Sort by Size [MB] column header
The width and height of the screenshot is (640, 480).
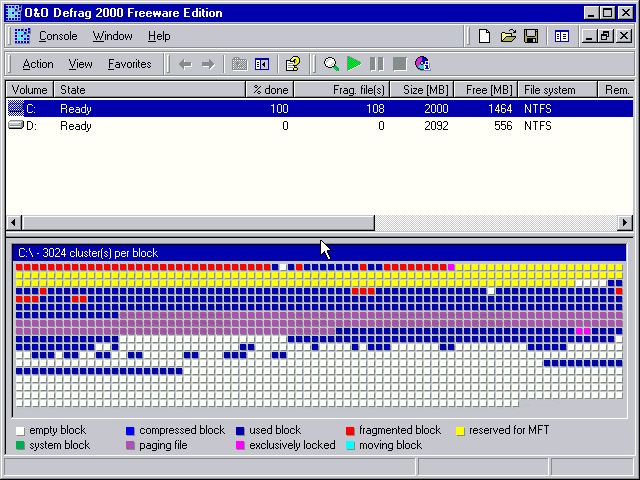[x=422, y=90]
